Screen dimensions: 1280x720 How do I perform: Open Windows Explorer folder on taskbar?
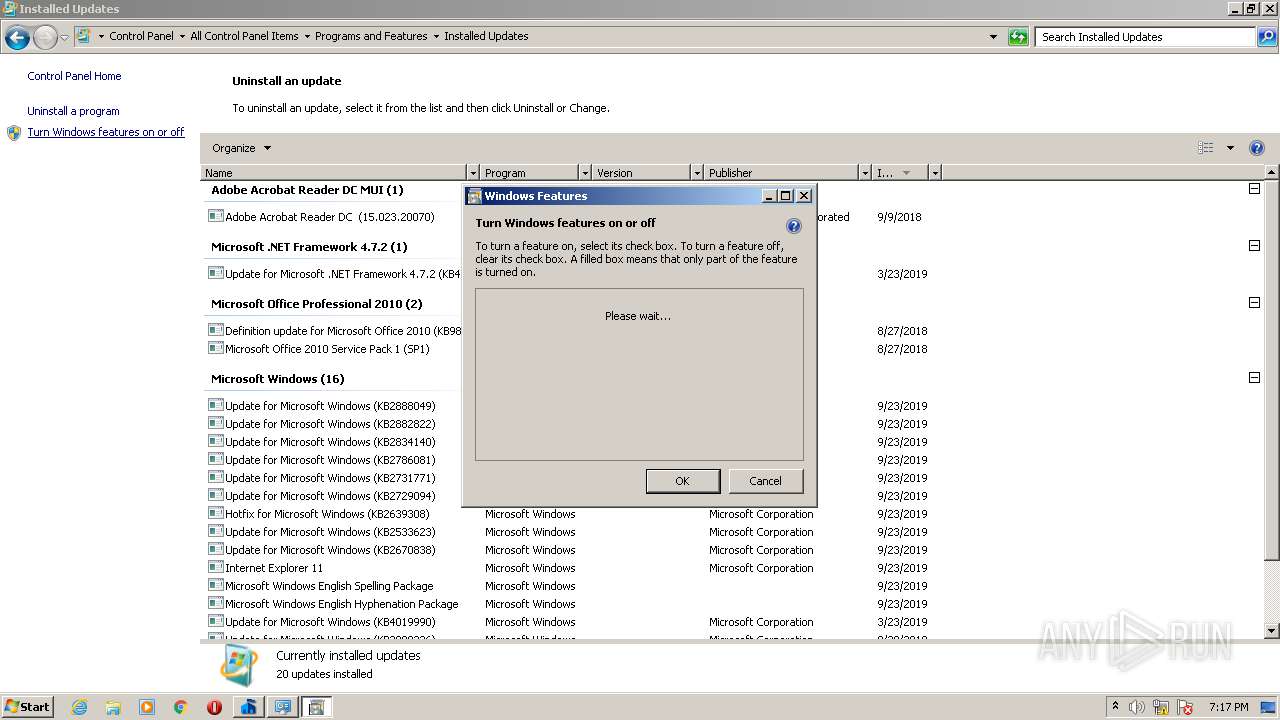[x=113, y=707]
